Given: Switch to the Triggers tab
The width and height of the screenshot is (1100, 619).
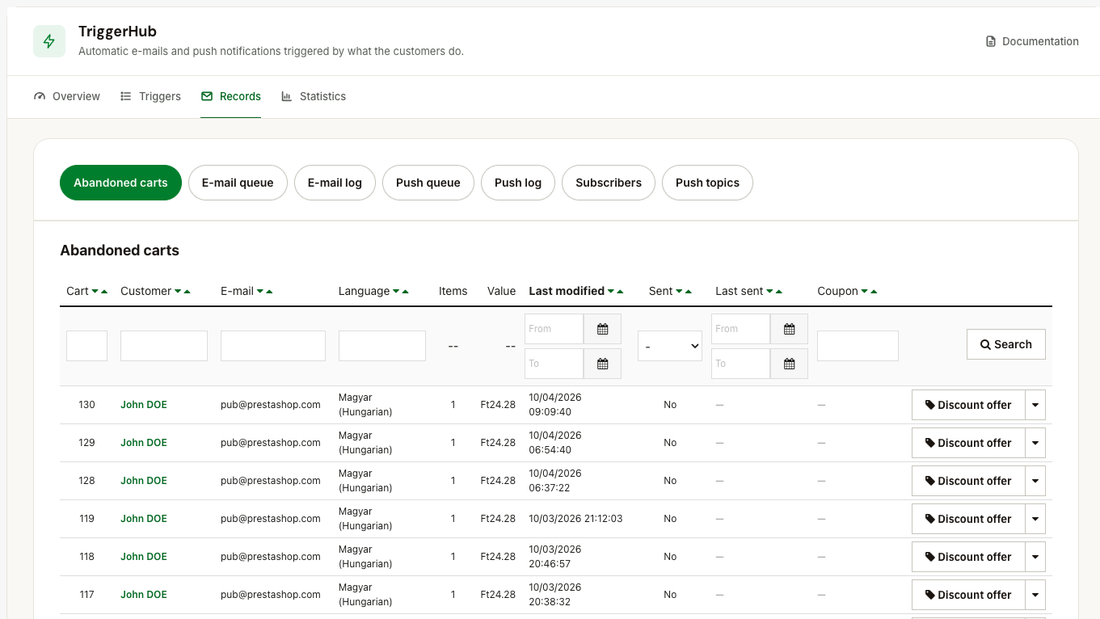Looking at the screenshot, I should (150, 96).
